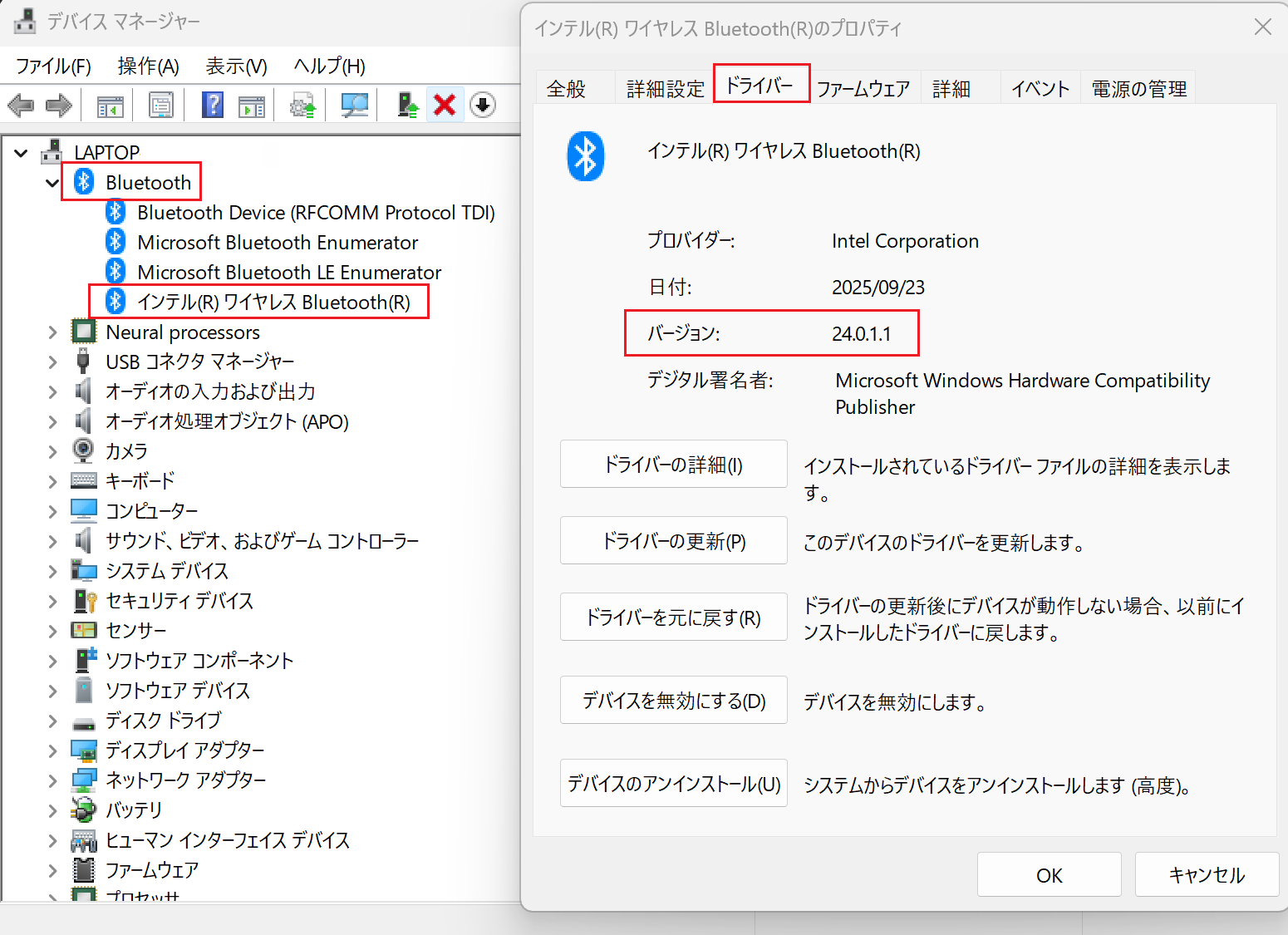
Task: Collapse the LAPTOP root node
Action: click(22, 153)
